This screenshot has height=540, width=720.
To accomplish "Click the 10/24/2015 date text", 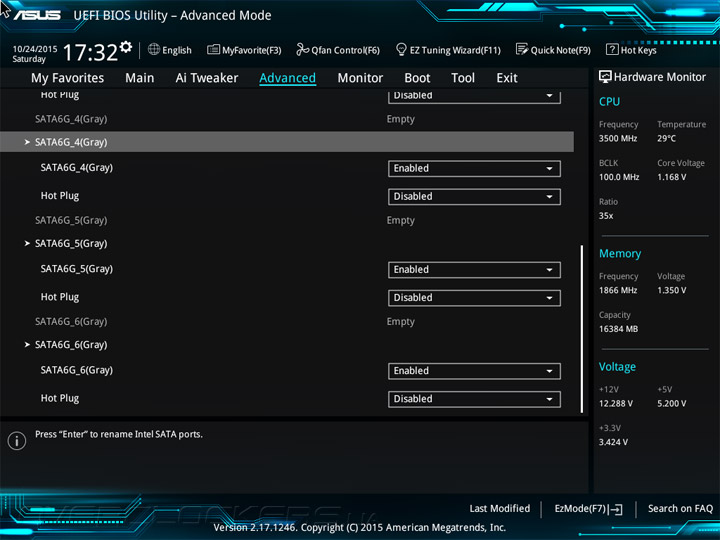I will coord(35,49).
